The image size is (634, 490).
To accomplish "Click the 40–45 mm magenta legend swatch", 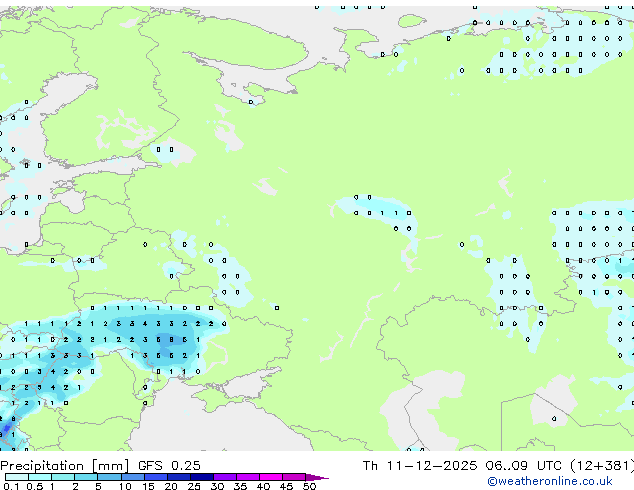I will pos(271,477).
